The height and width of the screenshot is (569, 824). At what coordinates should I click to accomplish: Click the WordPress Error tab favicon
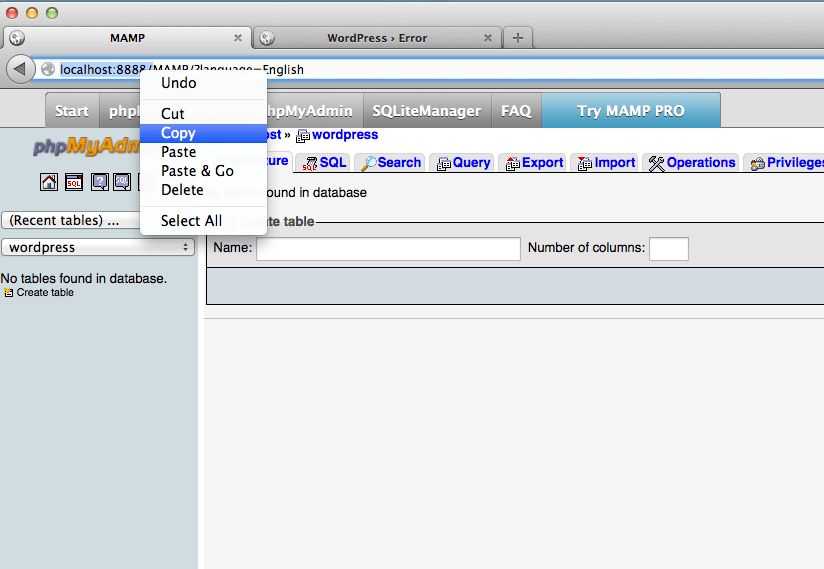click(x=267, y=38)
